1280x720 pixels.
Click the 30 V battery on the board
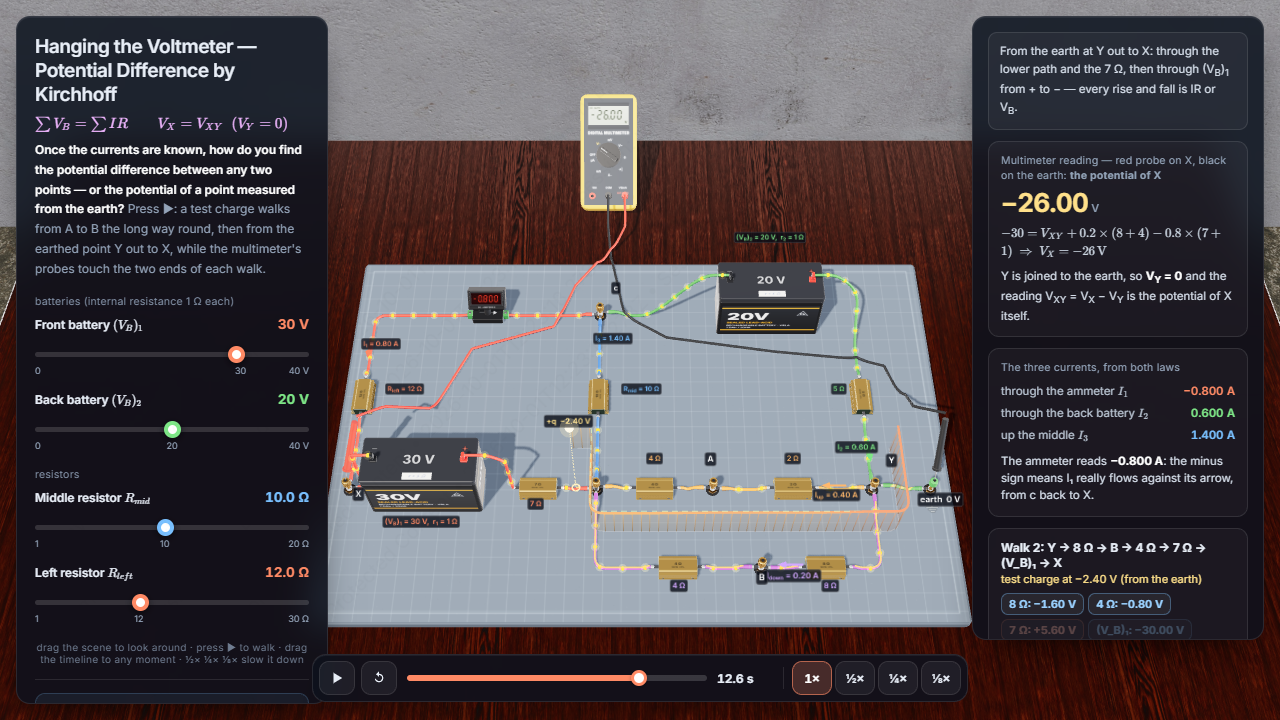pos(422,475)
